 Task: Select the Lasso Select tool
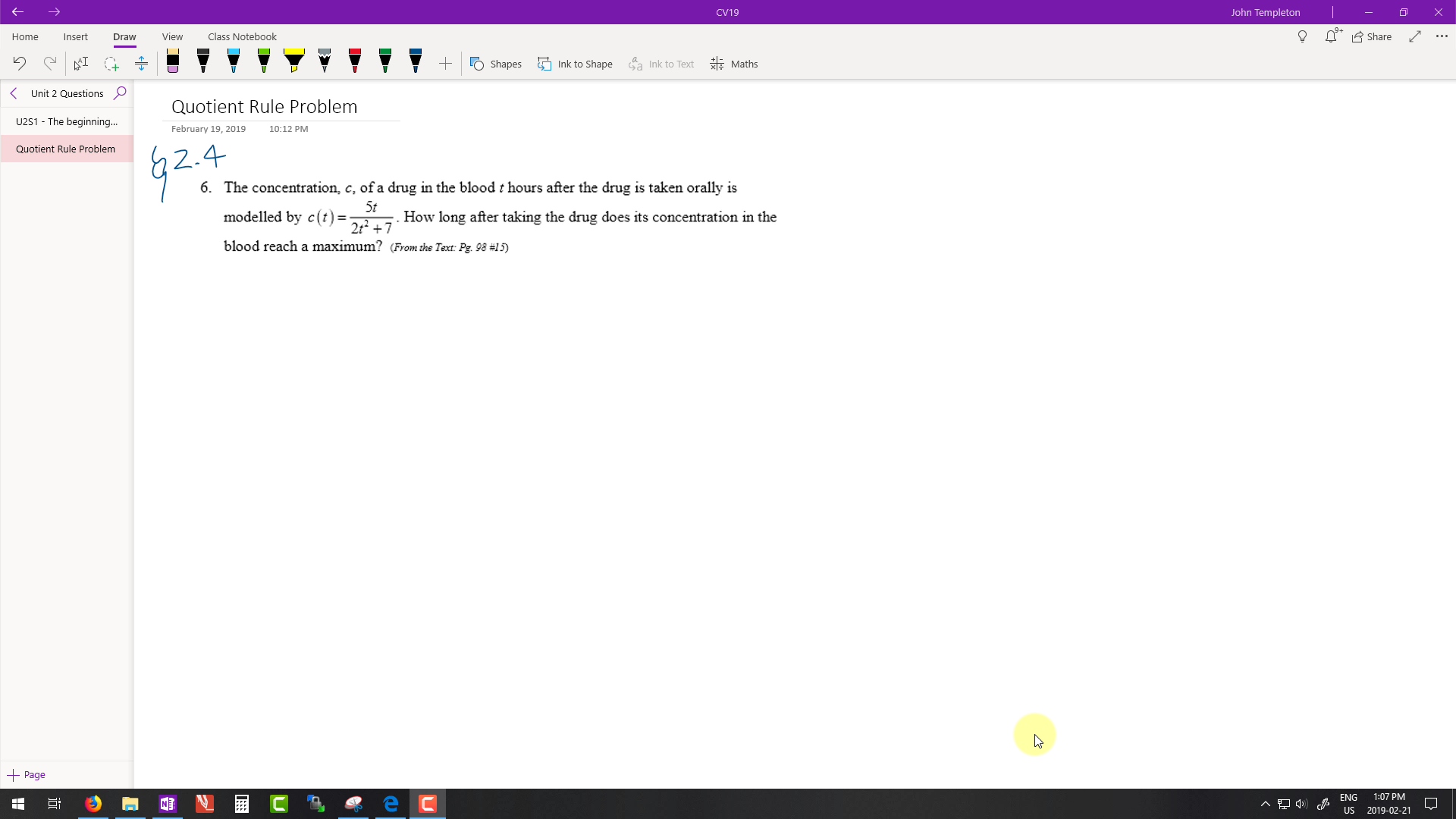click(111, 64)
